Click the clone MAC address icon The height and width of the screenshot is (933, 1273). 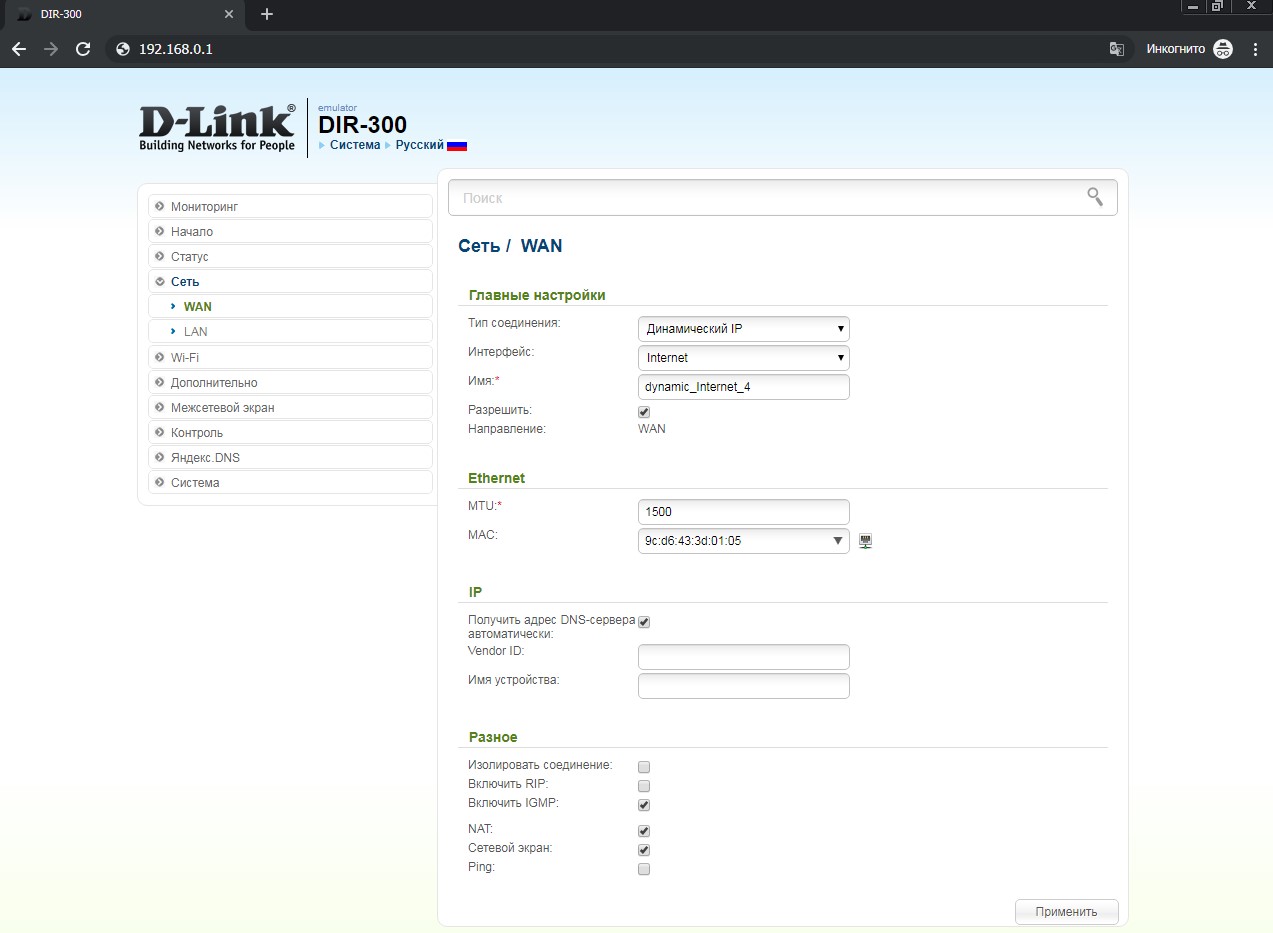click(866, 541)
